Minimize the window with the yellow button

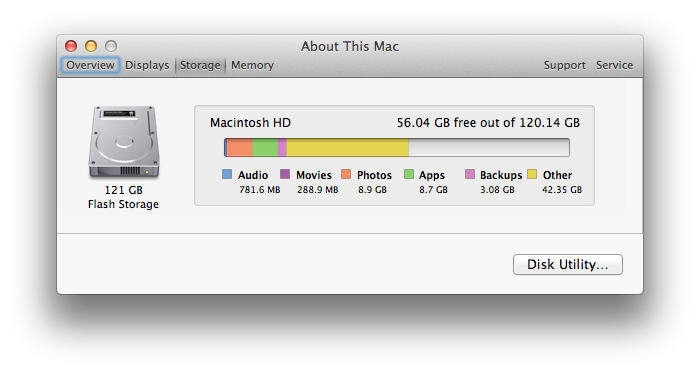(x=91, y=46)
